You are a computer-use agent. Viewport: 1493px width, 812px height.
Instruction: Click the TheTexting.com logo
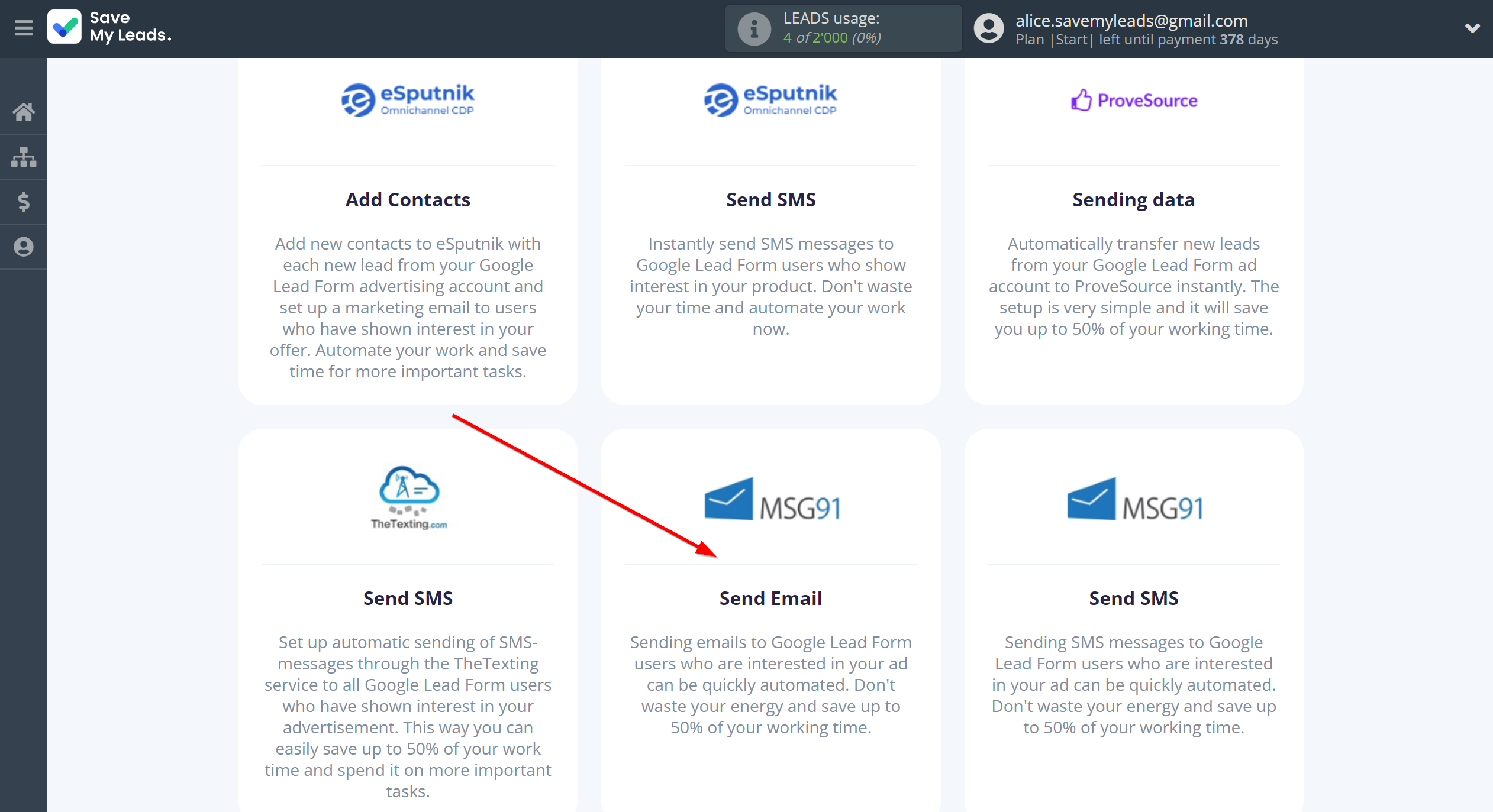408,497
